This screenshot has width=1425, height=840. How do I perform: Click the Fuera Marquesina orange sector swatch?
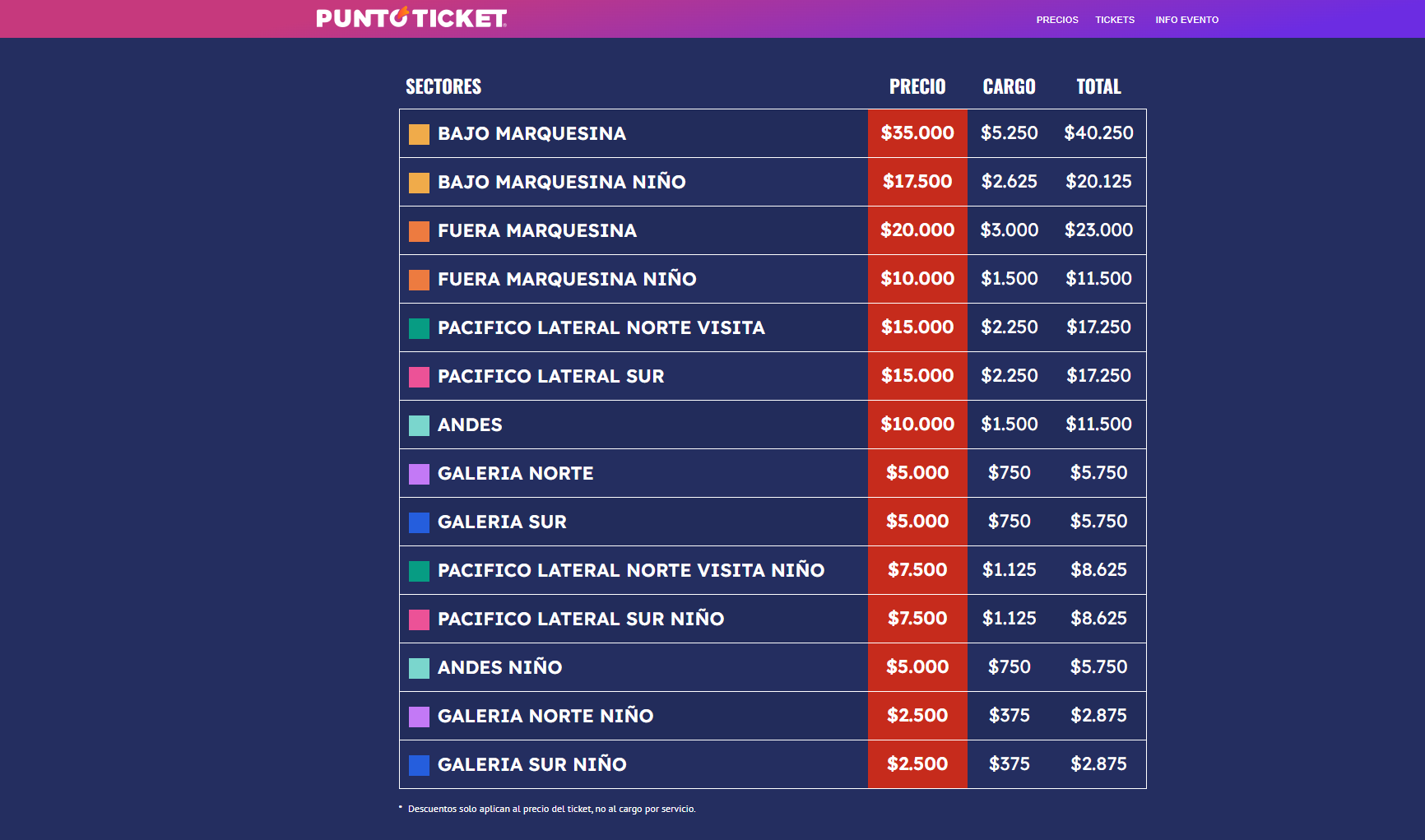419,231
